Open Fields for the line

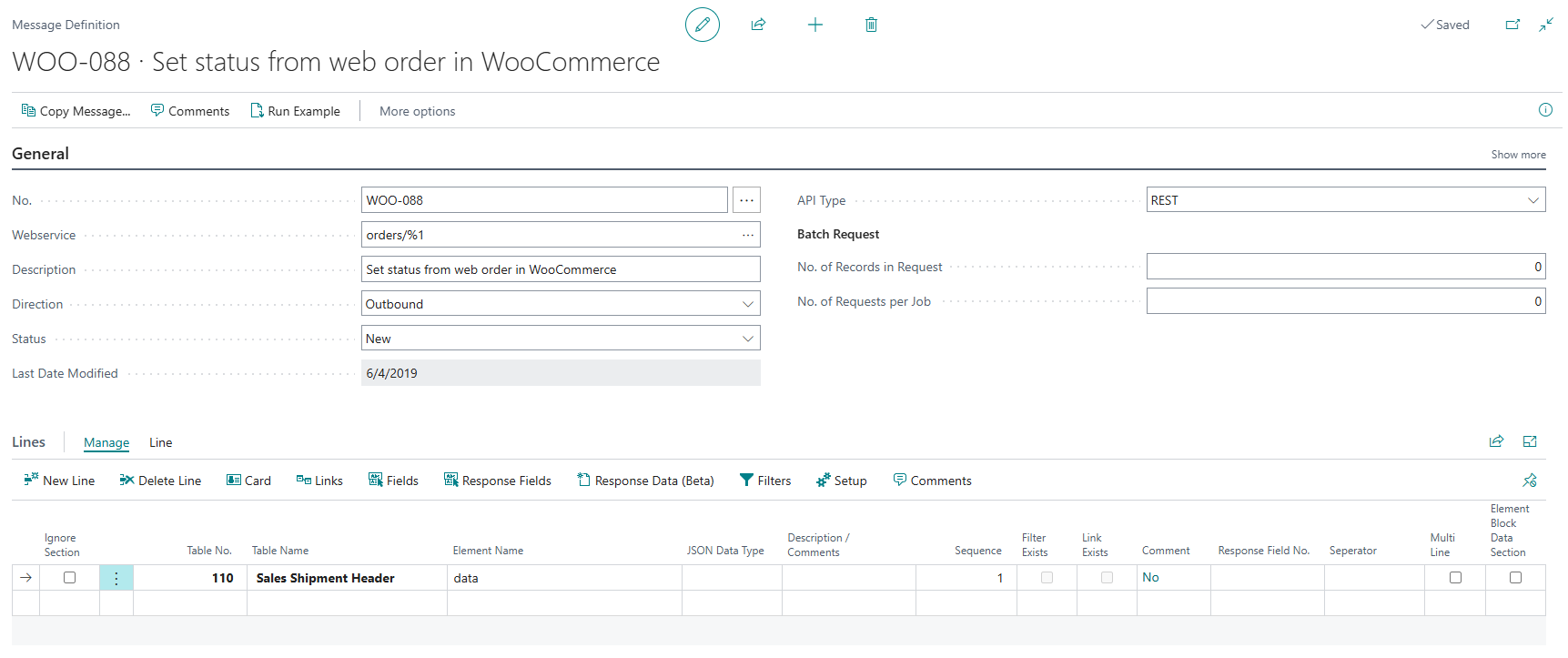393,481
